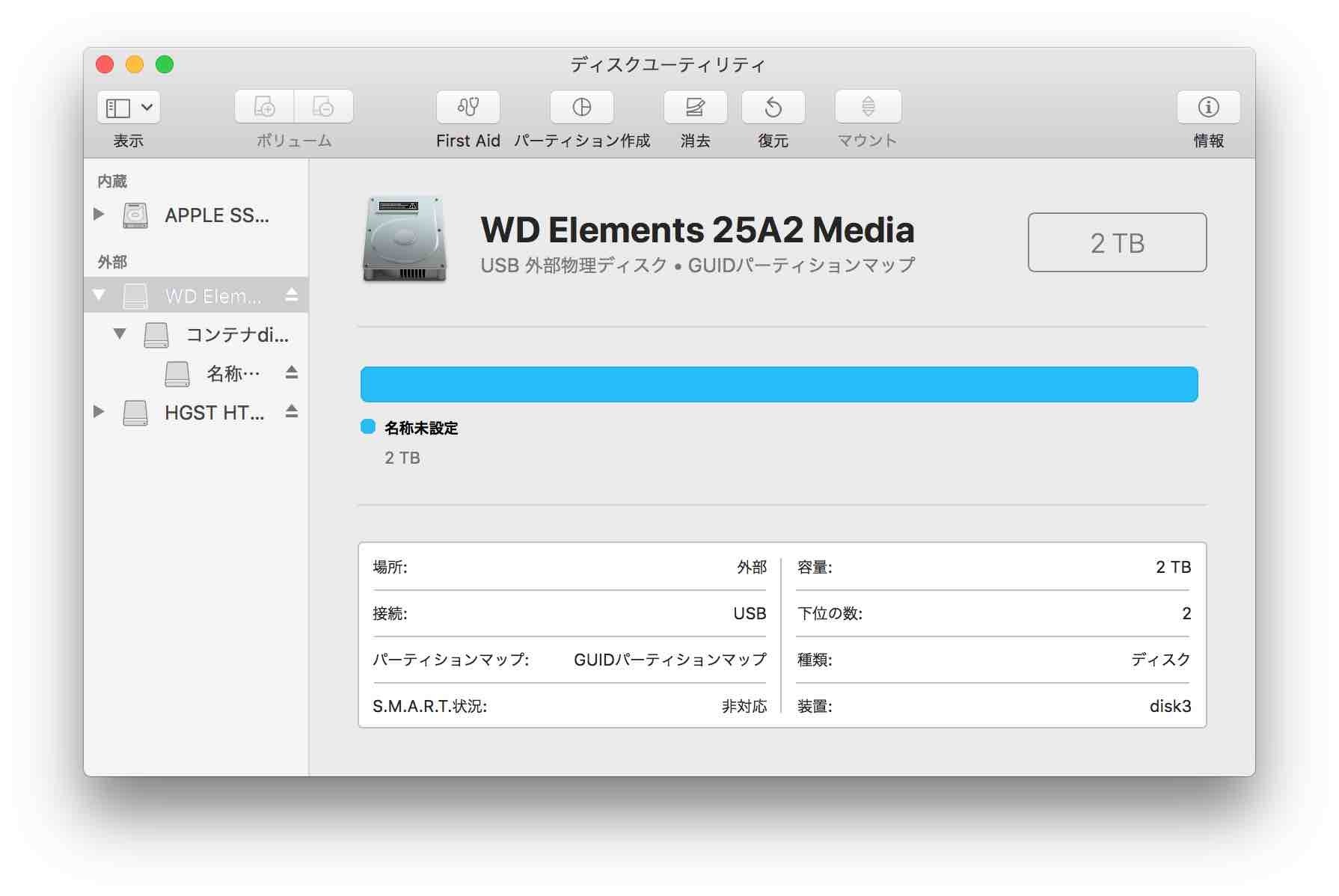Image resolution: width=1339 pixels, height=896 pixels.
Task: Select HGST HT... in sidebar
Action: click(196, 412)
